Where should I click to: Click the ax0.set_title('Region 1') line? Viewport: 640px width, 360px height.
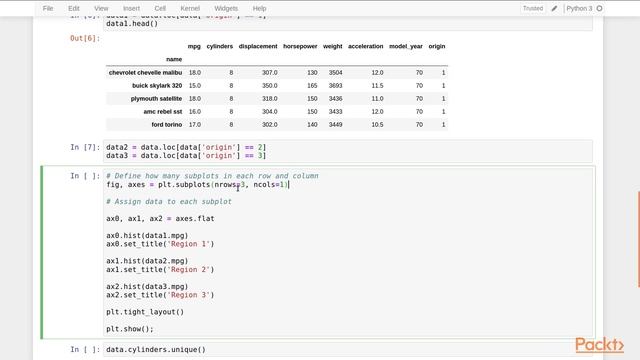160,244
